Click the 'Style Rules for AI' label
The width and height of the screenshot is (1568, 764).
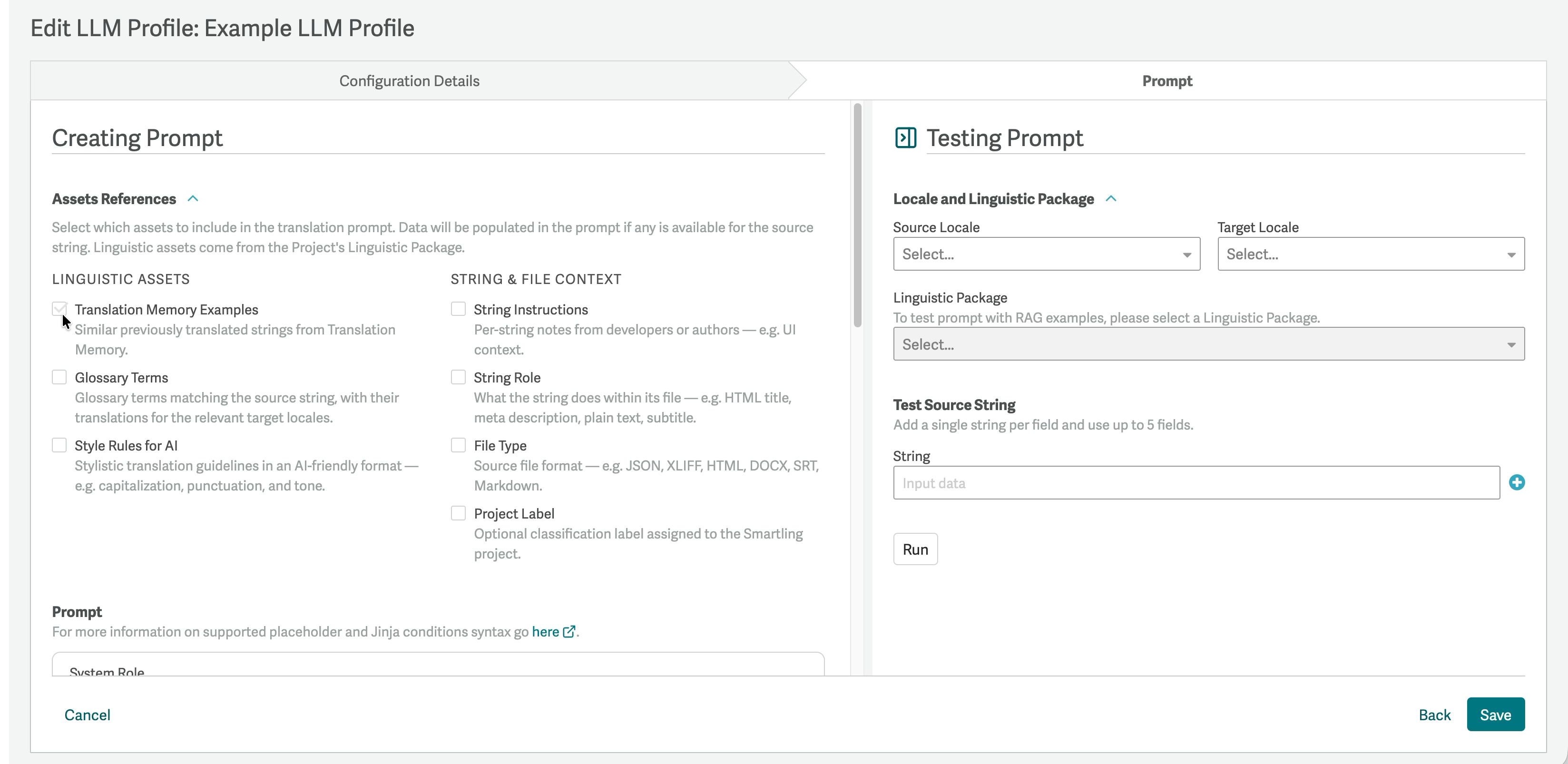coord(126,446)
